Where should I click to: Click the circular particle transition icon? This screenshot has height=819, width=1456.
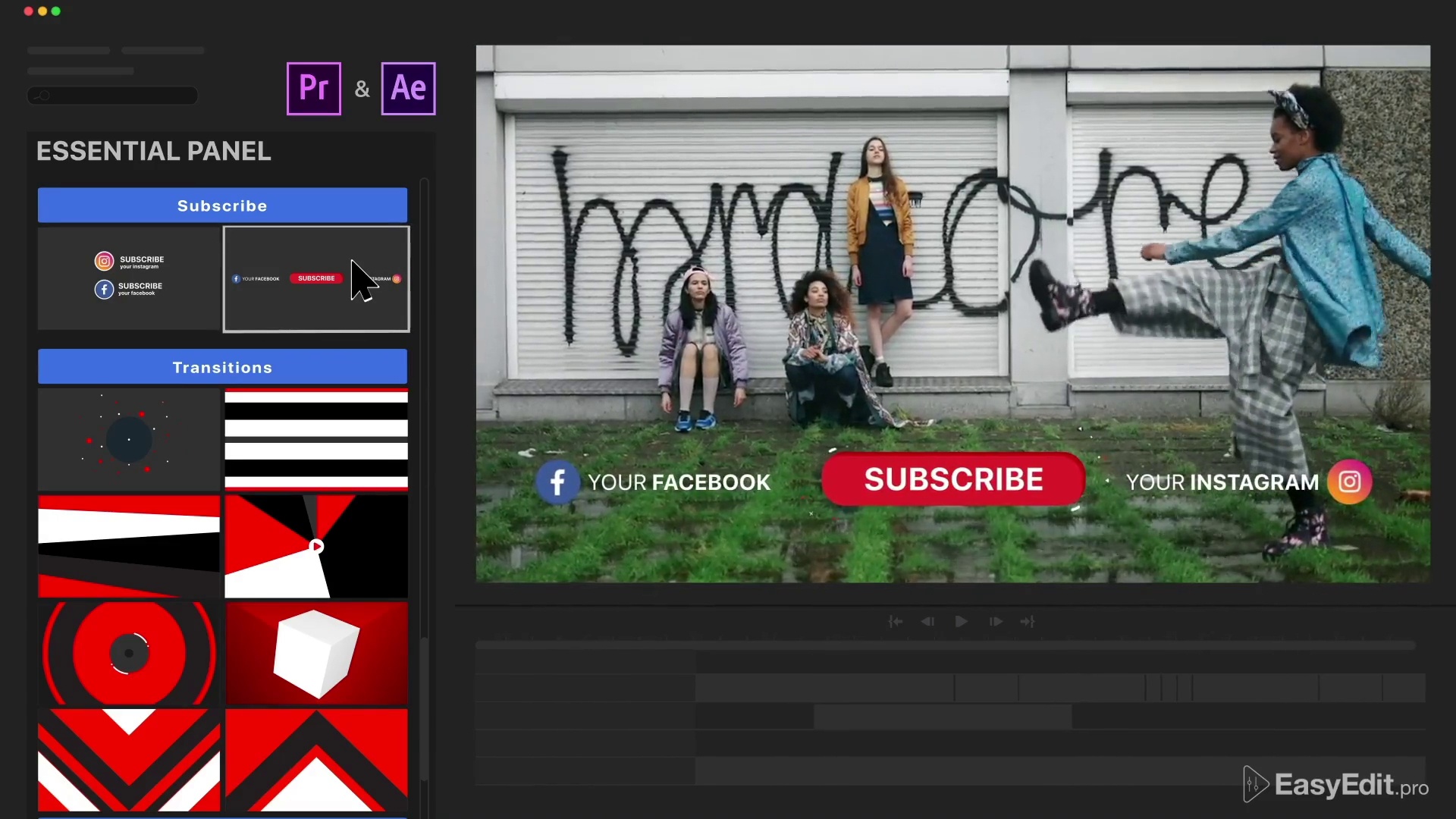pos(128,438)
